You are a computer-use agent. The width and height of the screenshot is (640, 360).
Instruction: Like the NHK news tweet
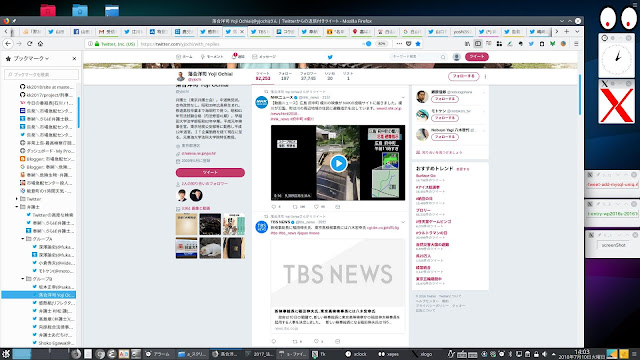[x=316, y=207]
